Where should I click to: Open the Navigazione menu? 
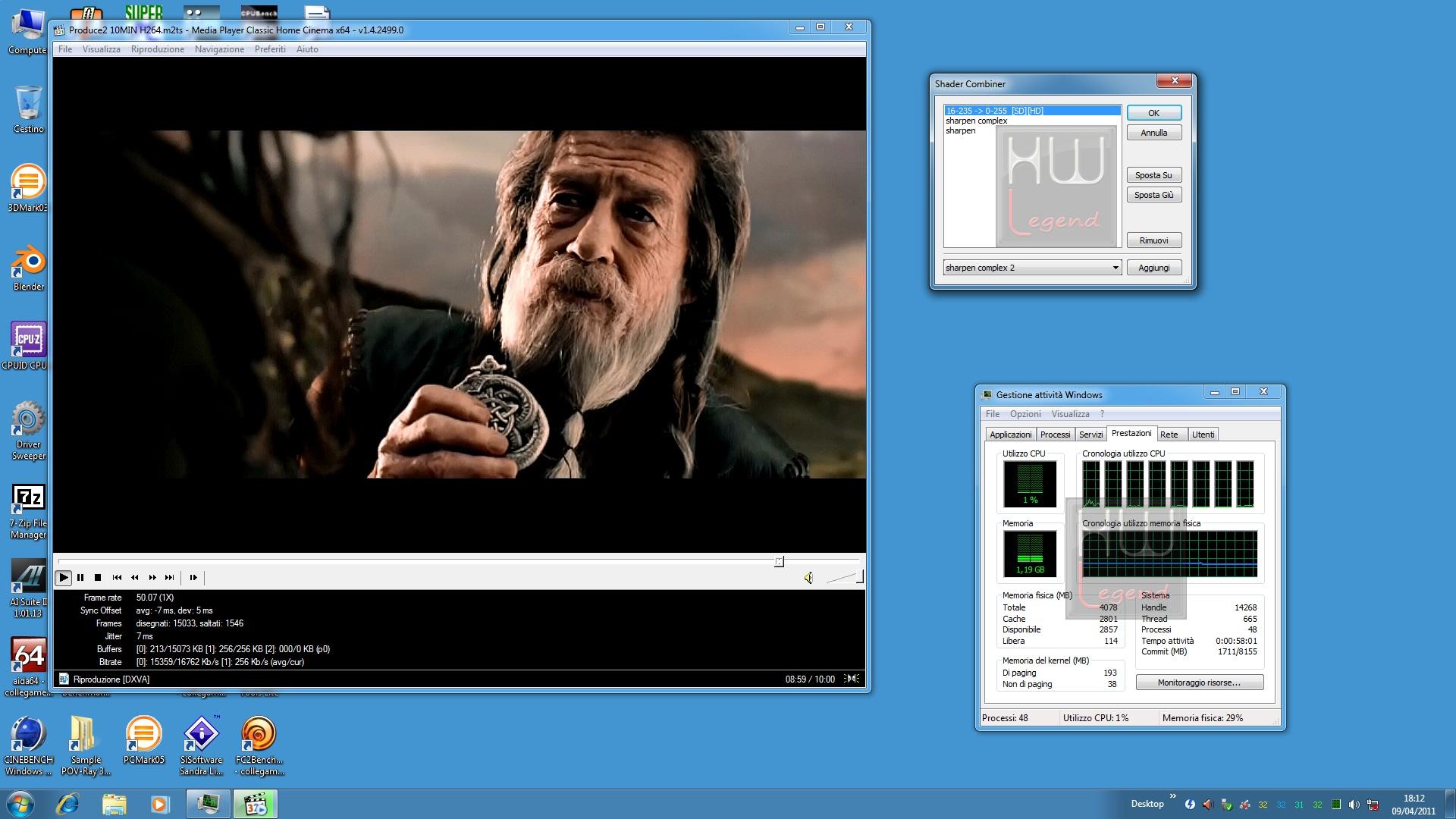219,49
